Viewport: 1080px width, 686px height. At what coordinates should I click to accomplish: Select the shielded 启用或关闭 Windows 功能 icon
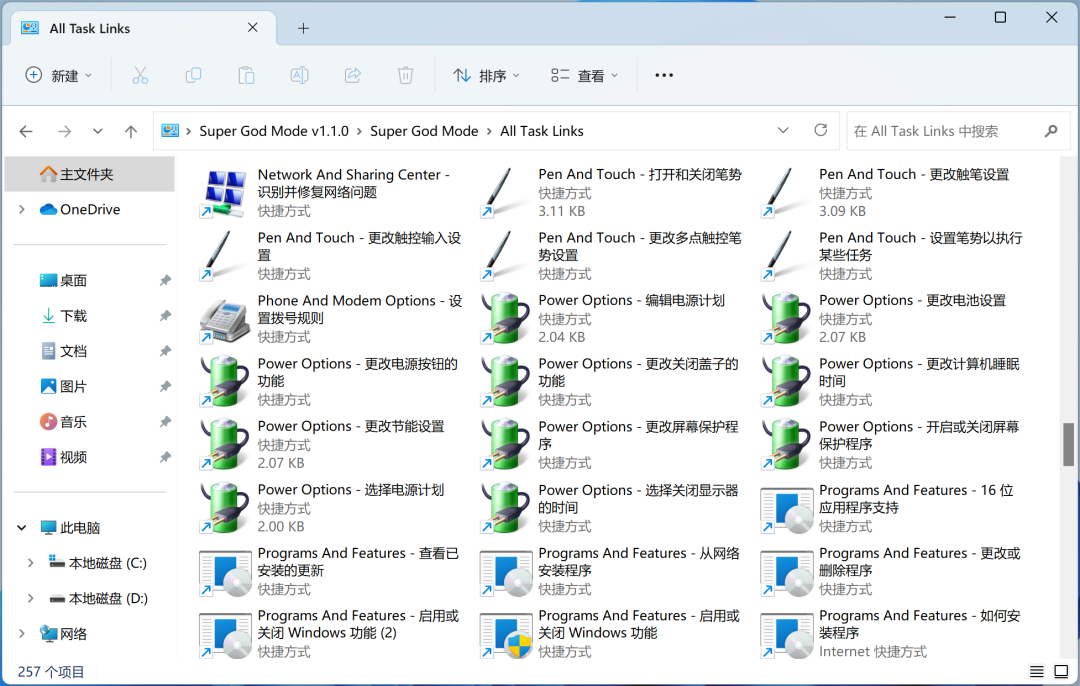pos(506,635)
